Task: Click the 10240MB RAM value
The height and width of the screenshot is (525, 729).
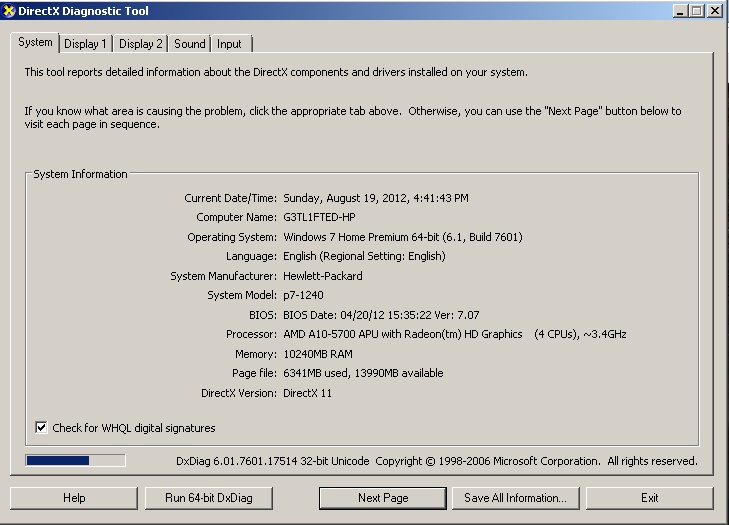Action: pos(318,354)
